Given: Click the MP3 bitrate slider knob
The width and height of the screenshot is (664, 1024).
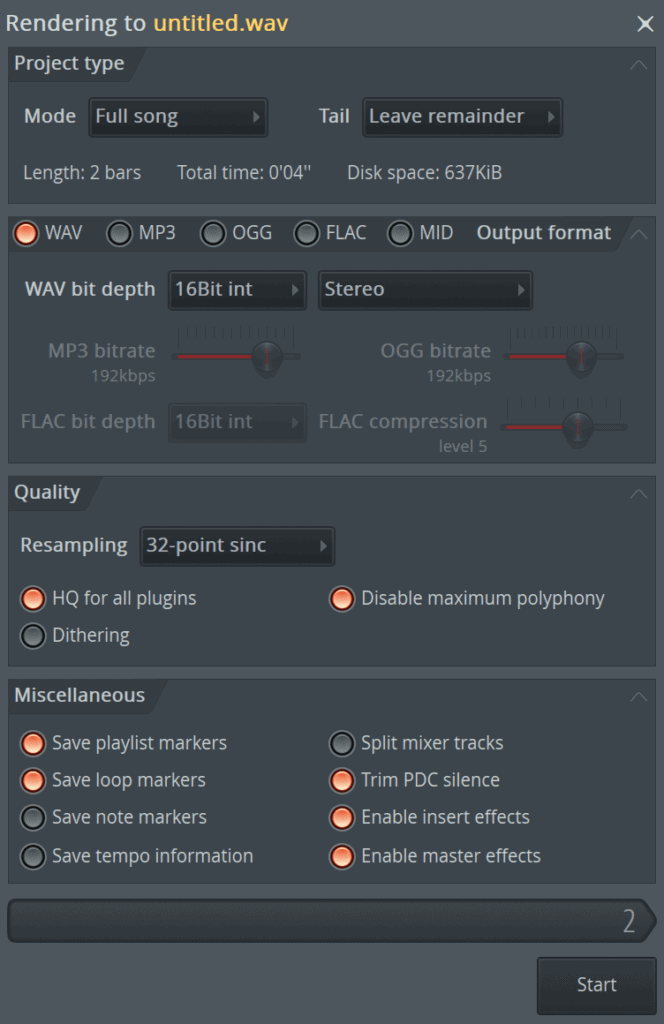Looking at the screenshot, I should pos(267,358).
